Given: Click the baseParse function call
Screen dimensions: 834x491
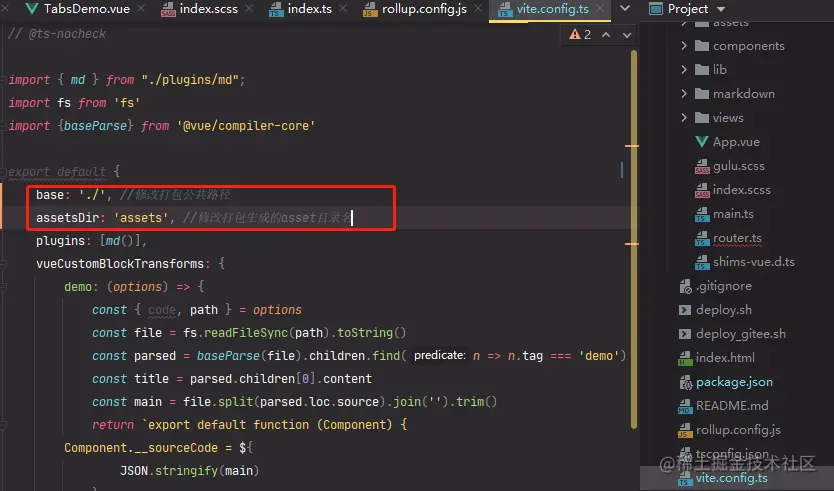Looking at the screenshot, I should tap(228, 356).
